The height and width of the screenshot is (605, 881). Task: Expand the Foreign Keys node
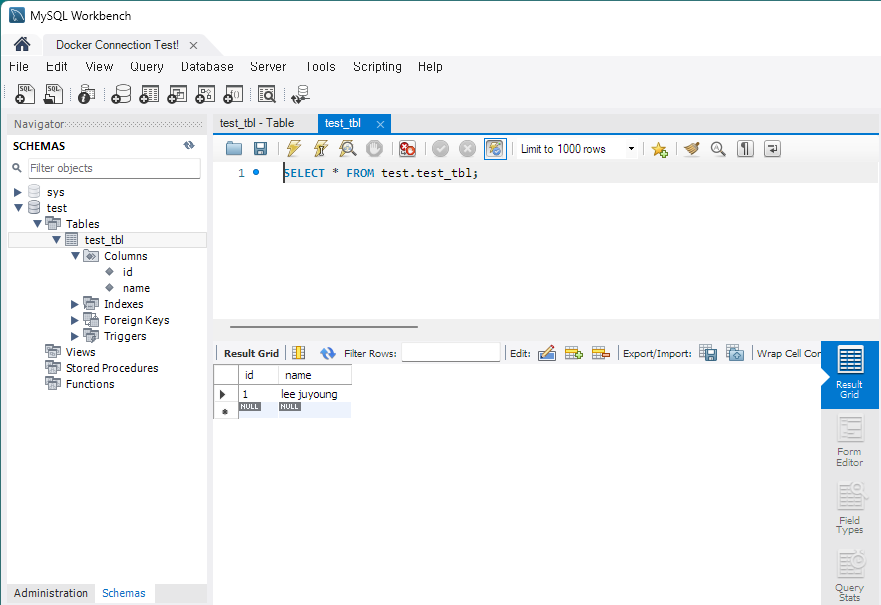click(x=75, y=320)
